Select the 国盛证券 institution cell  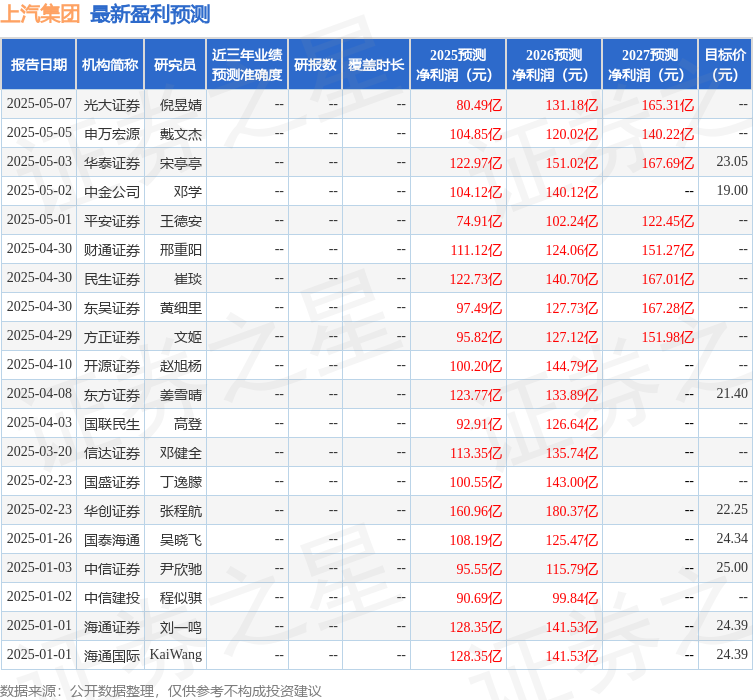pyautogui.click(x=112, y=482)
